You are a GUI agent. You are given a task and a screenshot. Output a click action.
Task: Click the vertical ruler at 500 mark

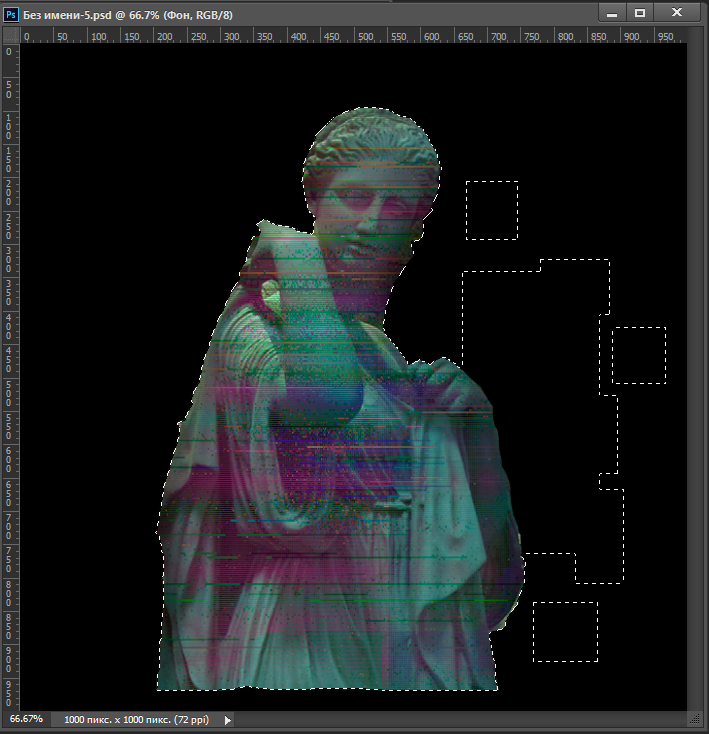pos(10,395)
